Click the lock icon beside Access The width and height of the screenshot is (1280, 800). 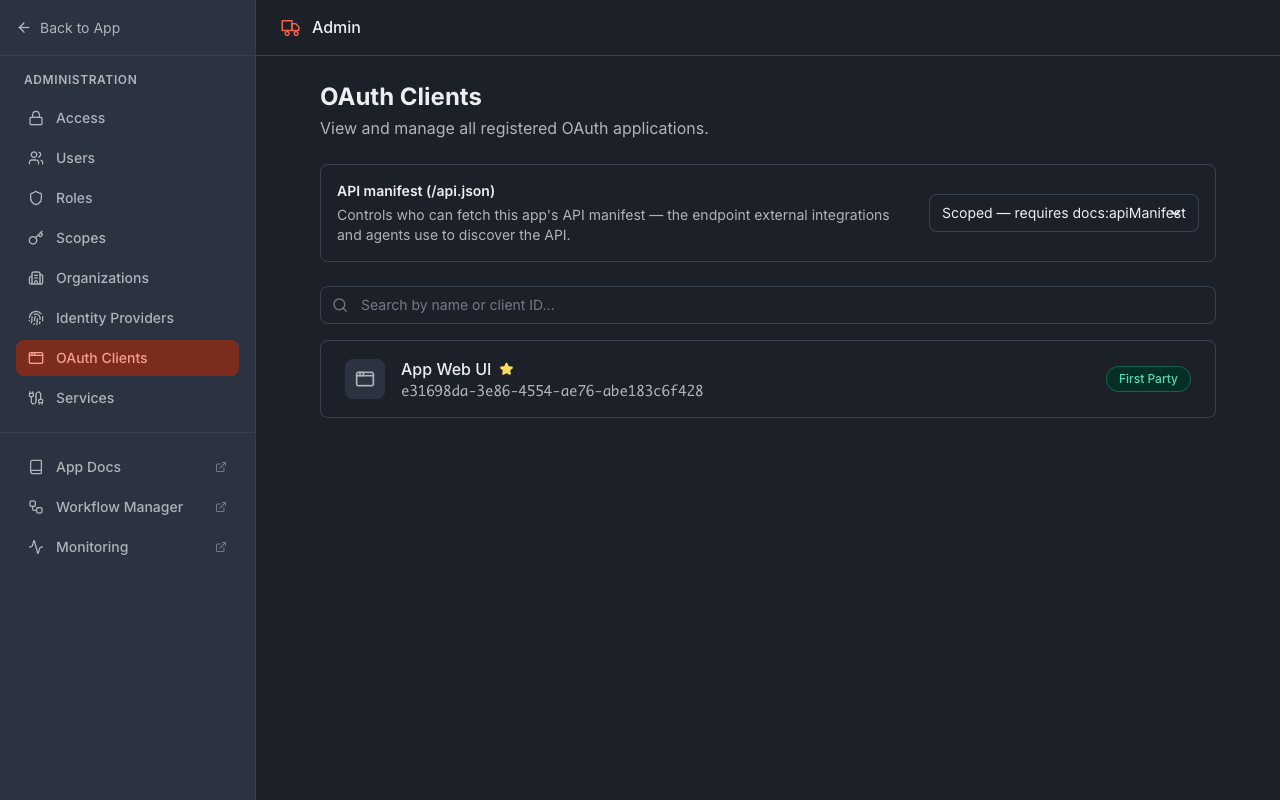tap(36, 118)
